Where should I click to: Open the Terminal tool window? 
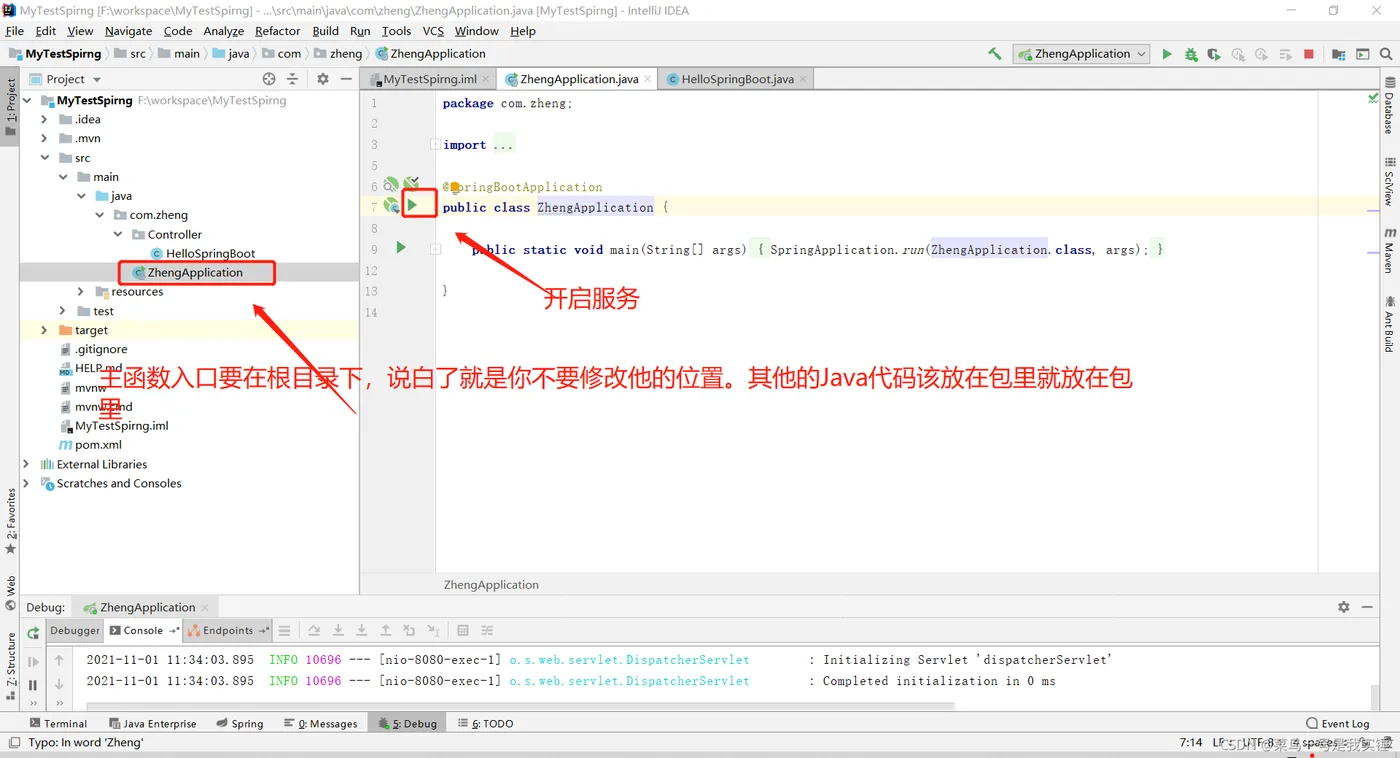coord(58,723)
